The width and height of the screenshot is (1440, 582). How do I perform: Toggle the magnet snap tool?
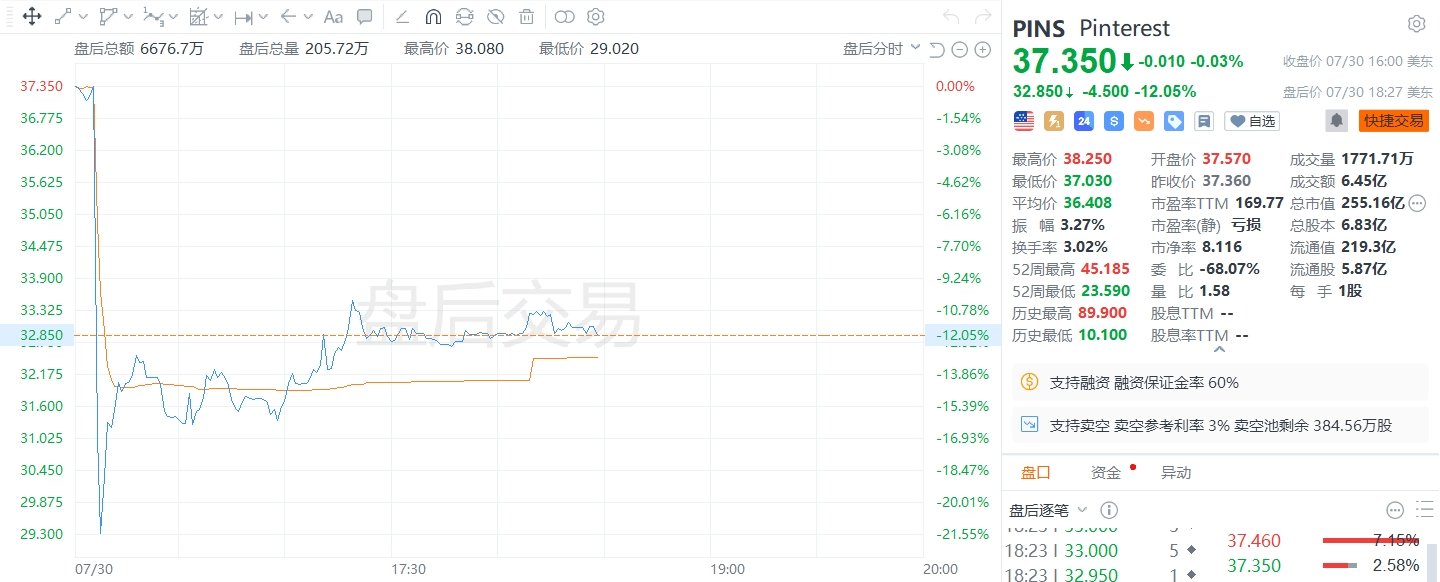433,17
